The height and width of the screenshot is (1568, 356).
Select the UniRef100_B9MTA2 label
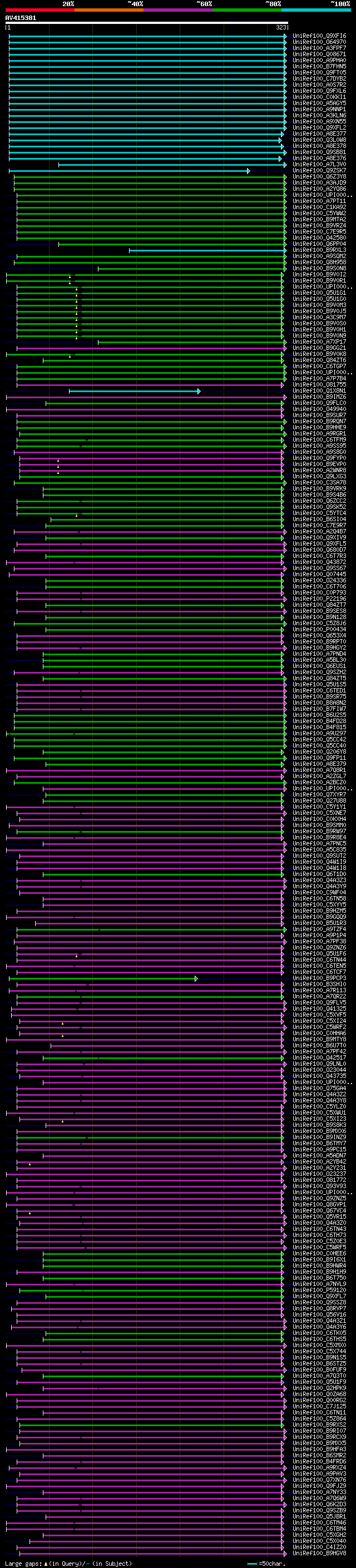click(x=319, y=219)
